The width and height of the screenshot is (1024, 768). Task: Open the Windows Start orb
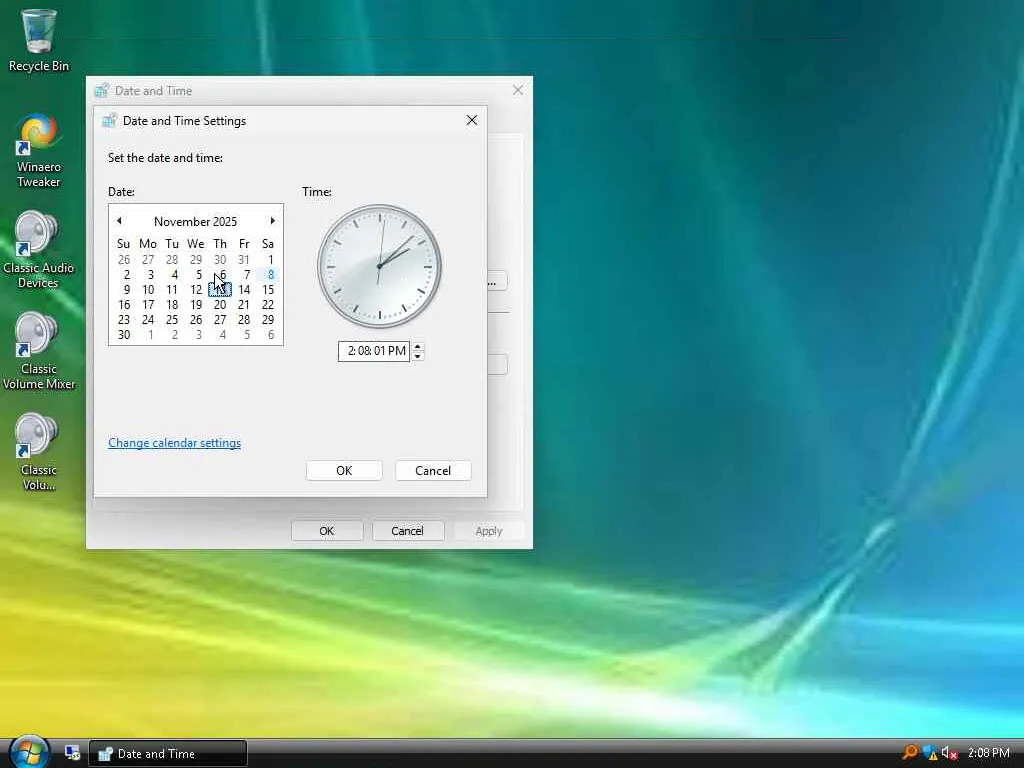pos(28,752)
